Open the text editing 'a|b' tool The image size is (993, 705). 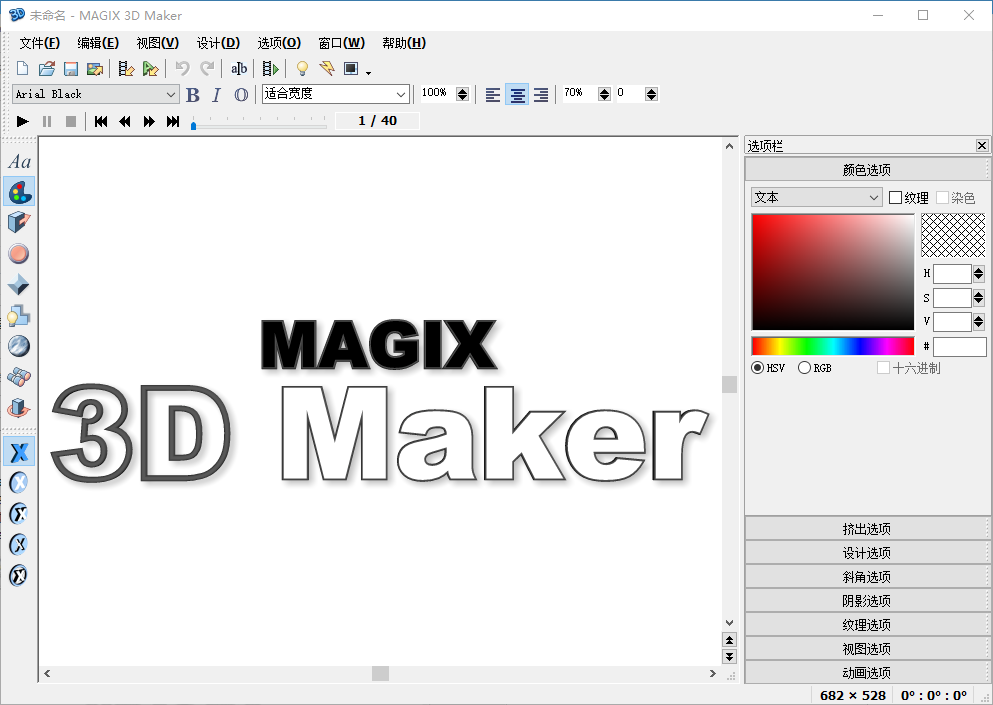click(x=239, y=68)
